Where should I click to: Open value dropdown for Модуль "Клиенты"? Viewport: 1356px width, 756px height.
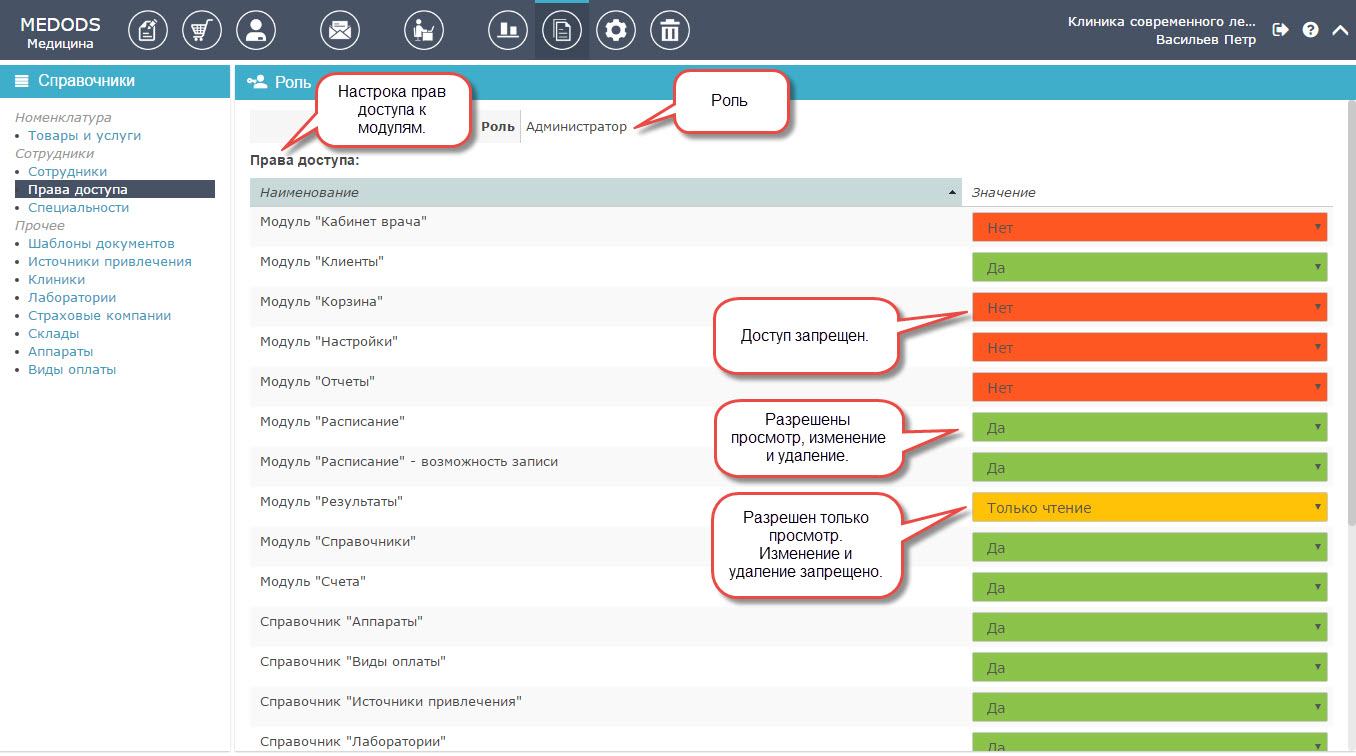tap(1148, 267)
